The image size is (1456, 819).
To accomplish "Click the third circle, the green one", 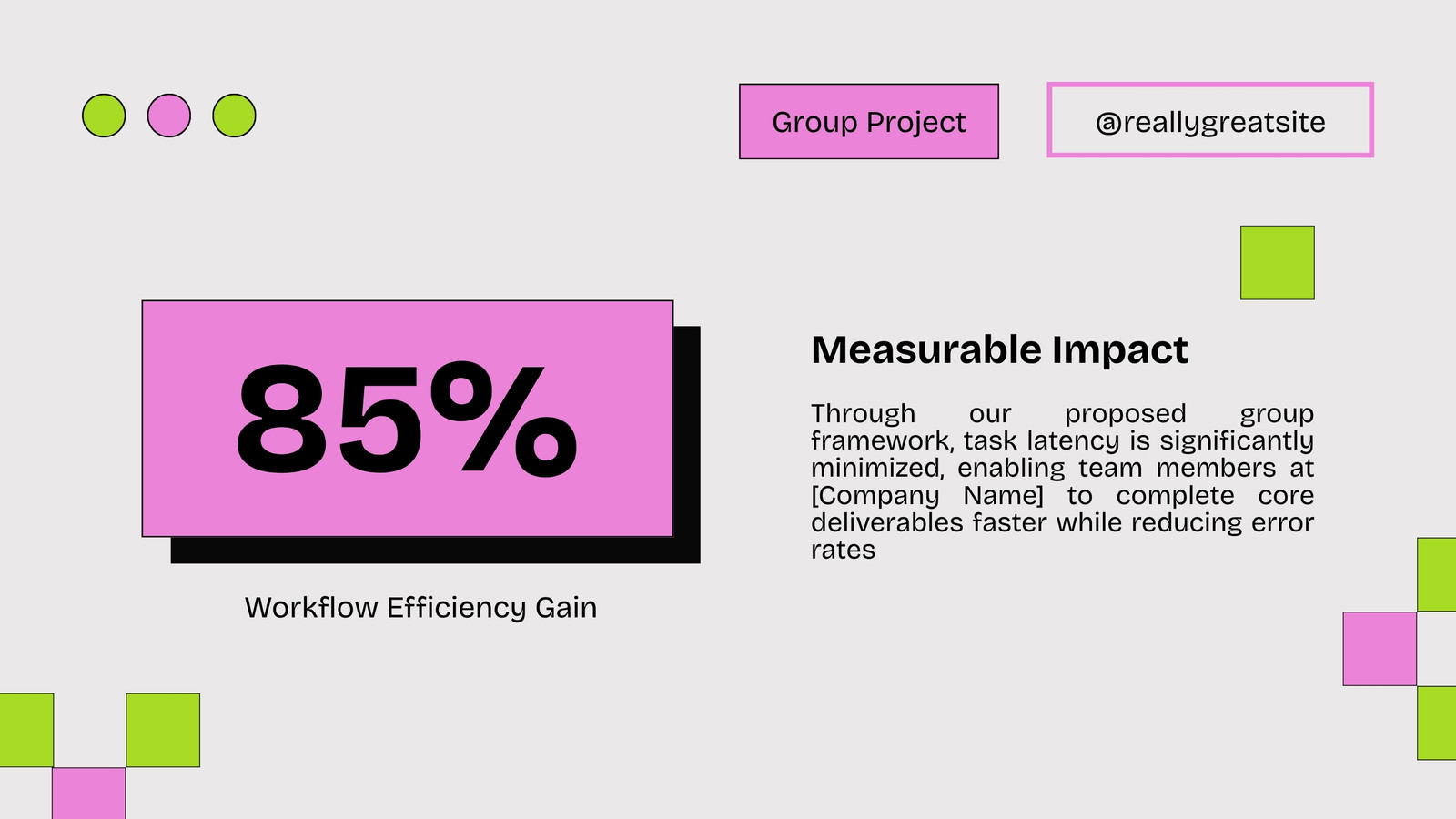I will [x=234, y=116].
